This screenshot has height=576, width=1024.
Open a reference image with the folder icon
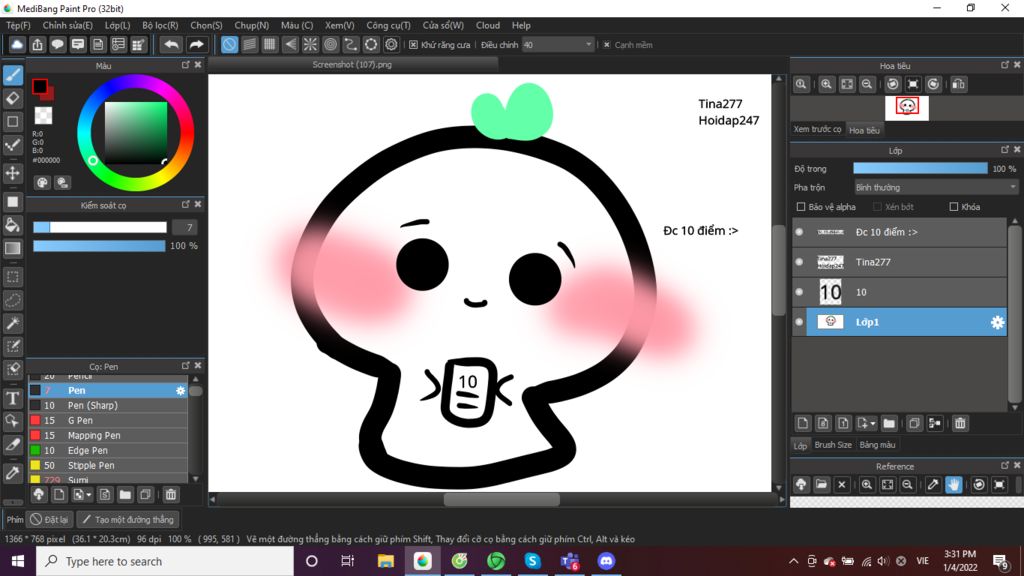(x=821, y=485)
